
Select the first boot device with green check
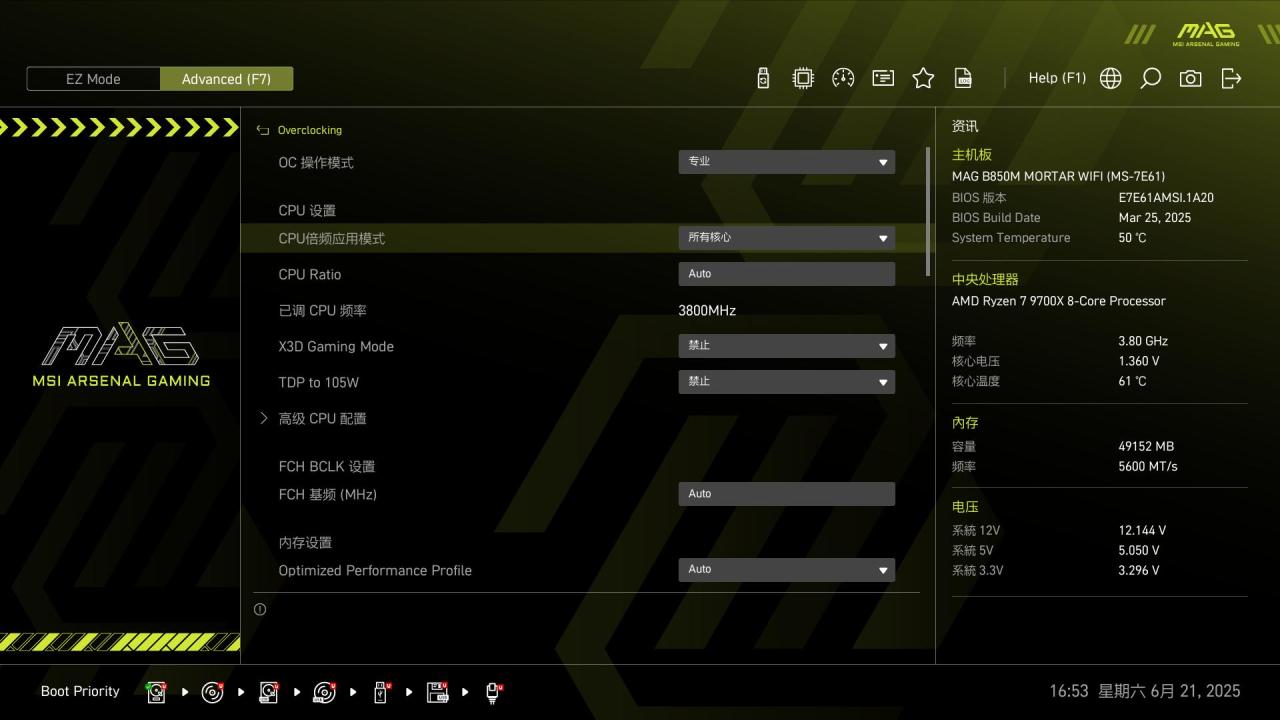point(156,692)
